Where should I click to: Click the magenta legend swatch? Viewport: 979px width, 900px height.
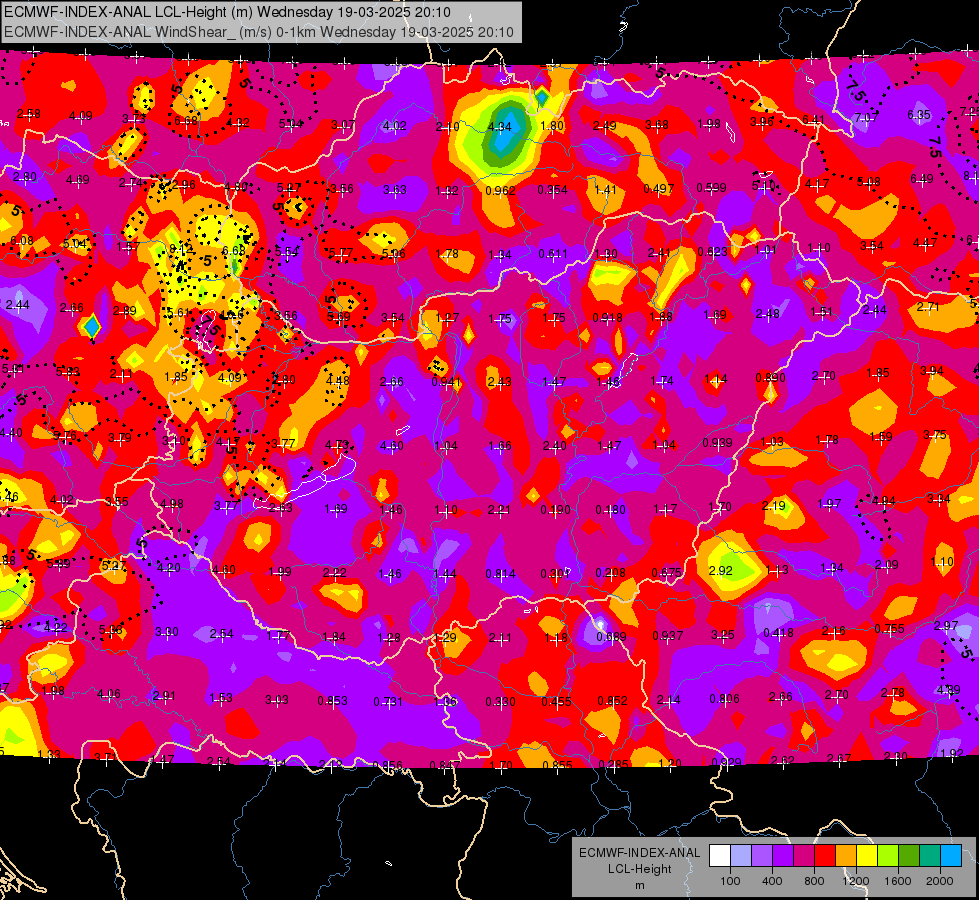click(804, 855)
